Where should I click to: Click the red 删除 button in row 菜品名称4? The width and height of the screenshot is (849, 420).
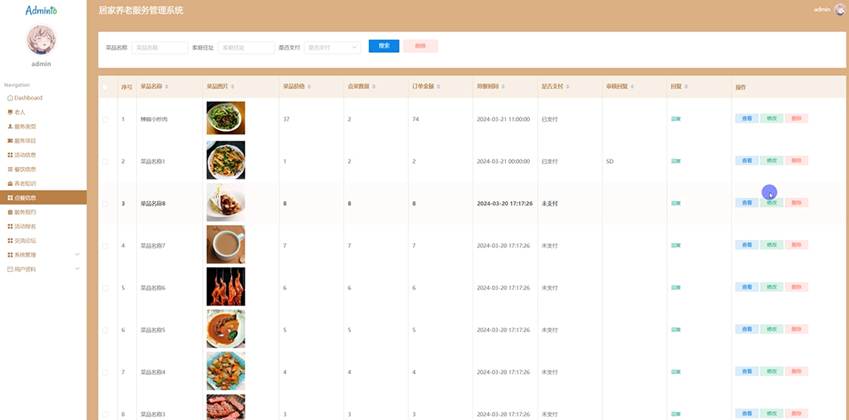(x=796, y=372)
